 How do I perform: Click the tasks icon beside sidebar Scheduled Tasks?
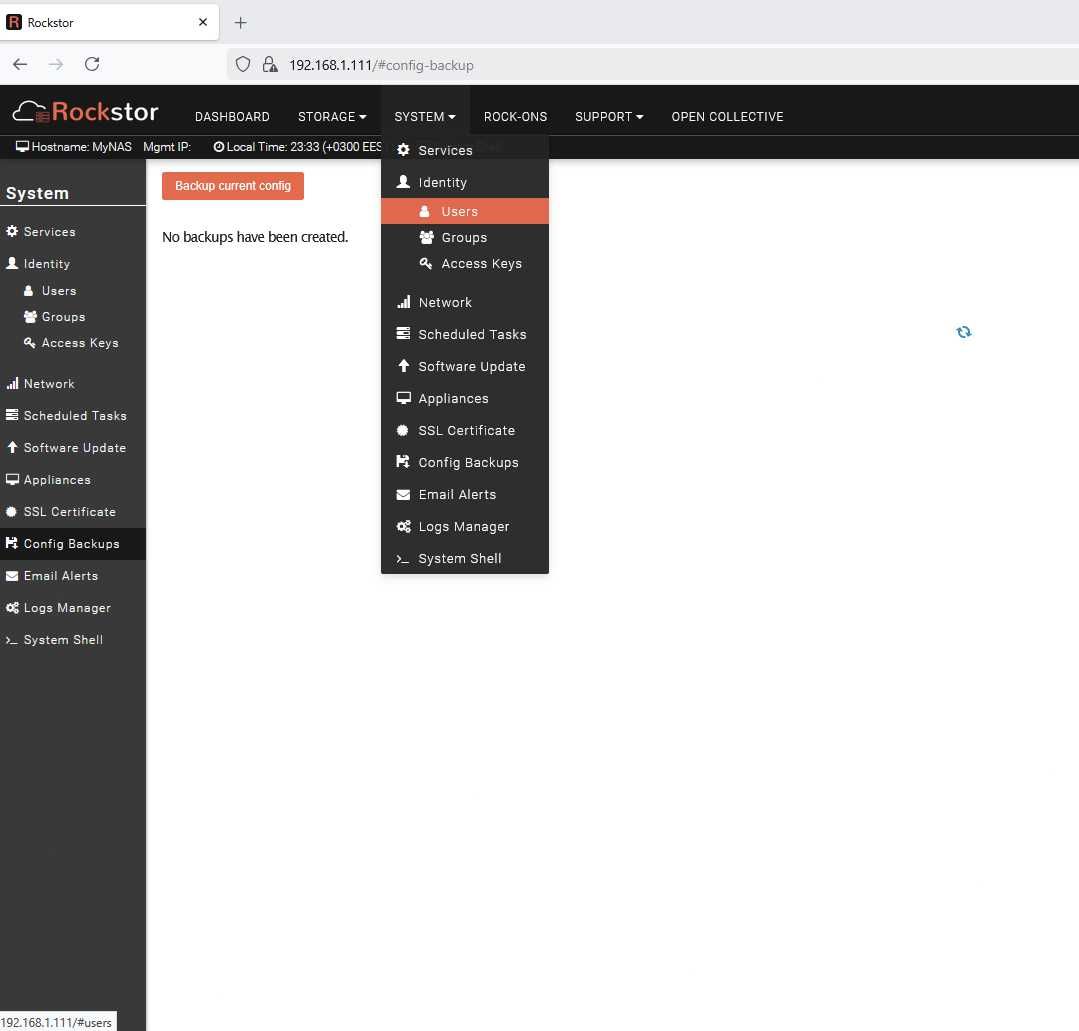coord(12,414)
